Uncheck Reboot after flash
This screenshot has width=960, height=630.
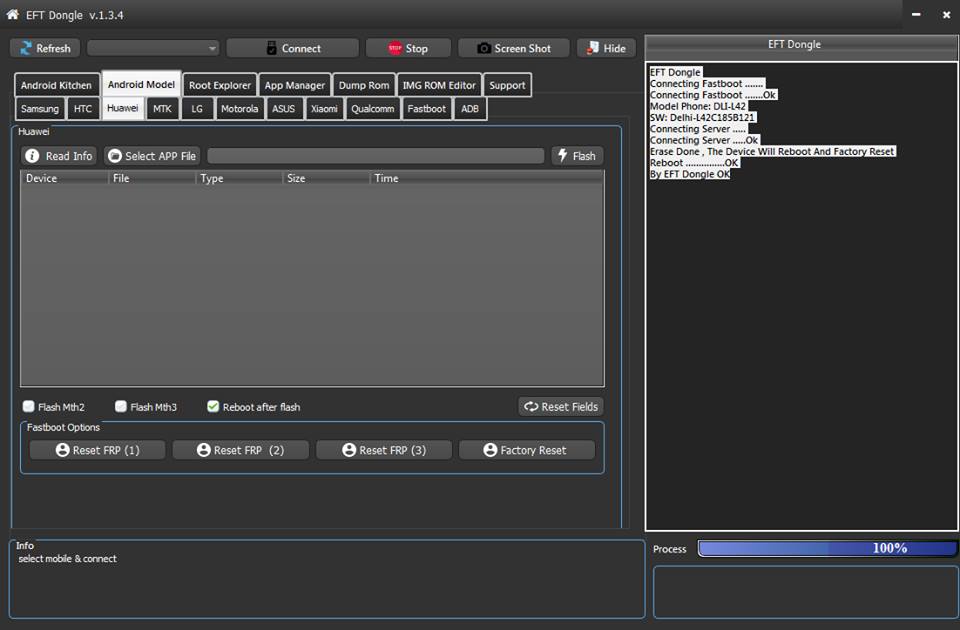point(213,407)
